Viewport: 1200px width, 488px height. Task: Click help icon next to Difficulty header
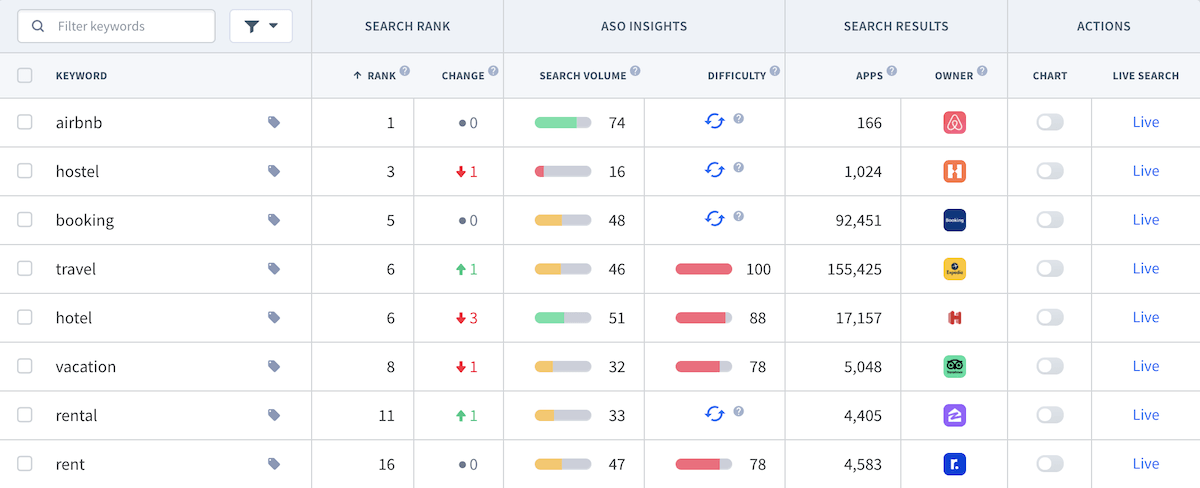[775, 71]
